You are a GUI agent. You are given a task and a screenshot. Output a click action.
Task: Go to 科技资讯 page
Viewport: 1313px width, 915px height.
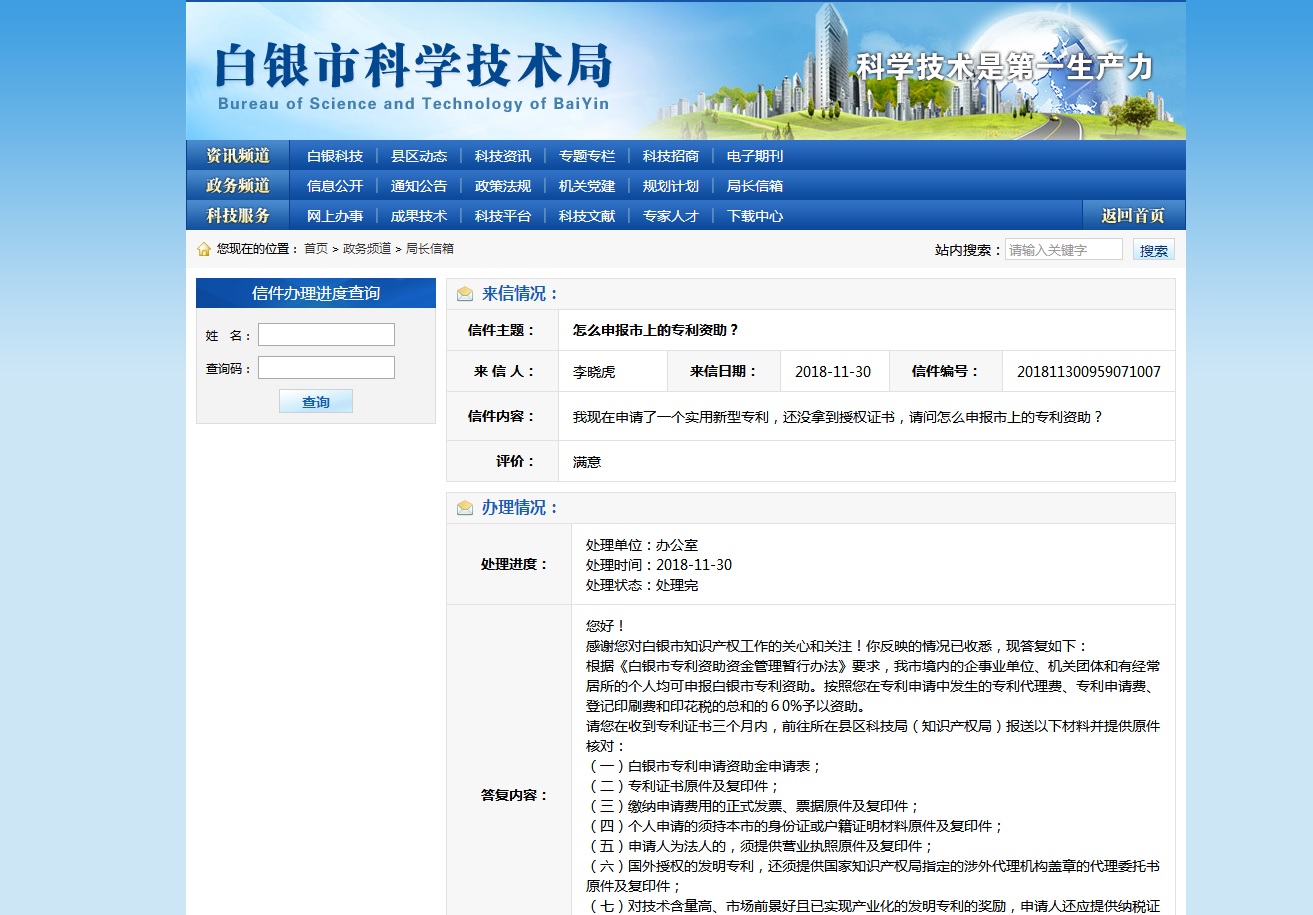click(x=502, y=156)
